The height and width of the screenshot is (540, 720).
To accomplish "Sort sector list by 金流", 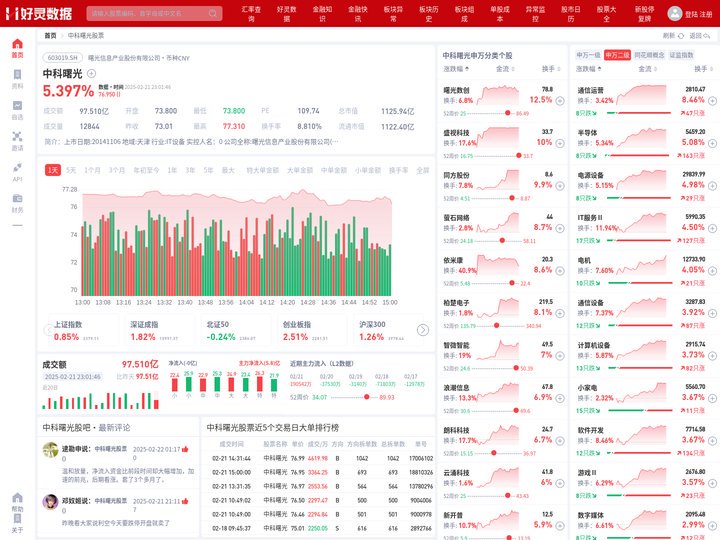I will tap(647, 69).
